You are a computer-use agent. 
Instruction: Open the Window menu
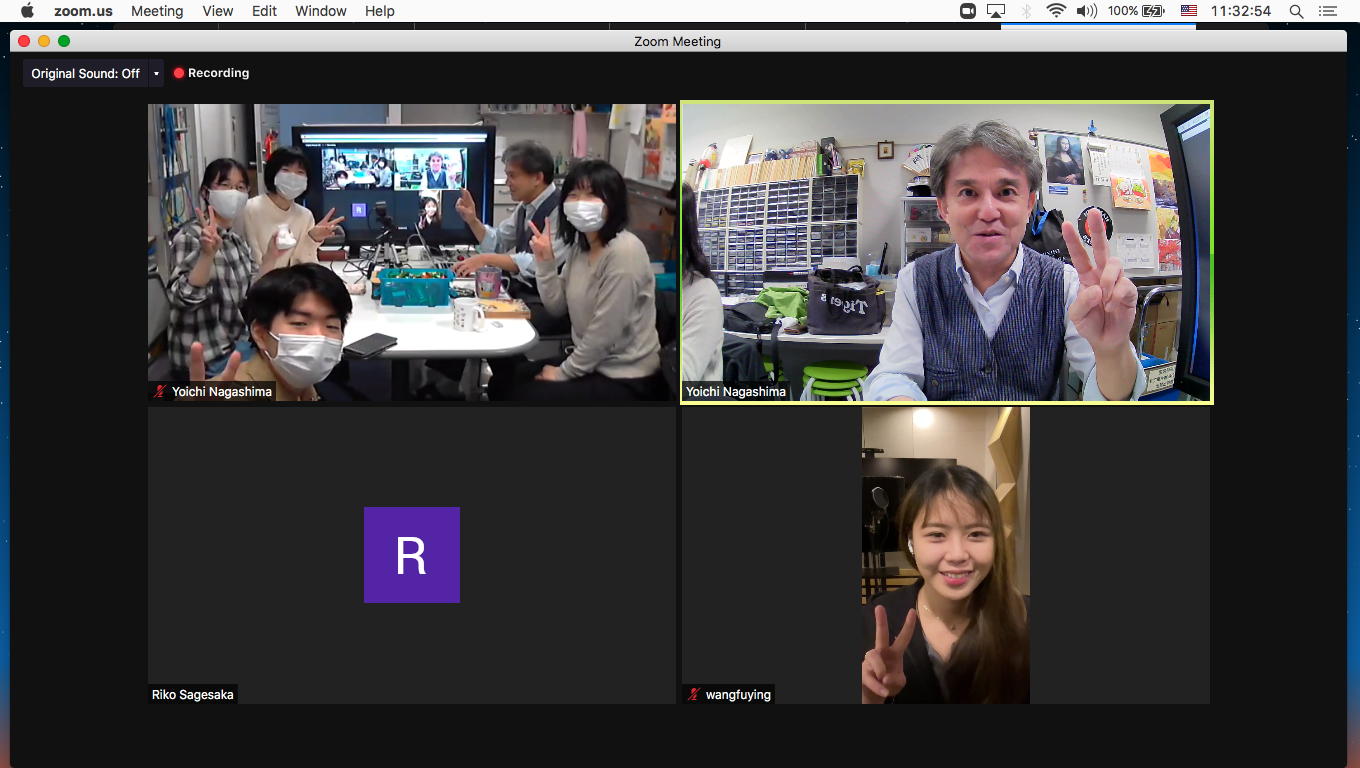click(321, 11)
